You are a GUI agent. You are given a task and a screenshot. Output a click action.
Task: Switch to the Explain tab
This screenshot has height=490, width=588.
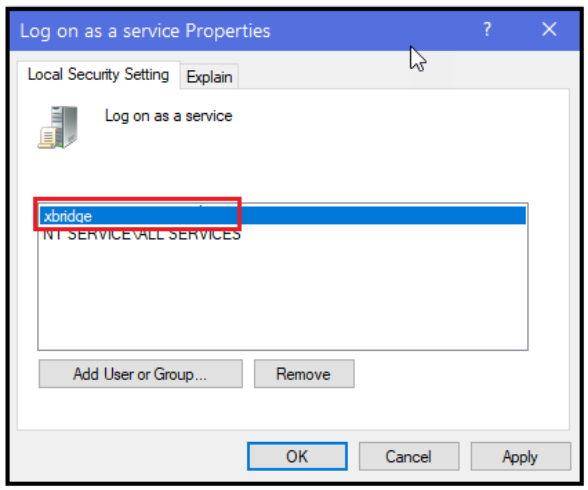click(209, 77)
